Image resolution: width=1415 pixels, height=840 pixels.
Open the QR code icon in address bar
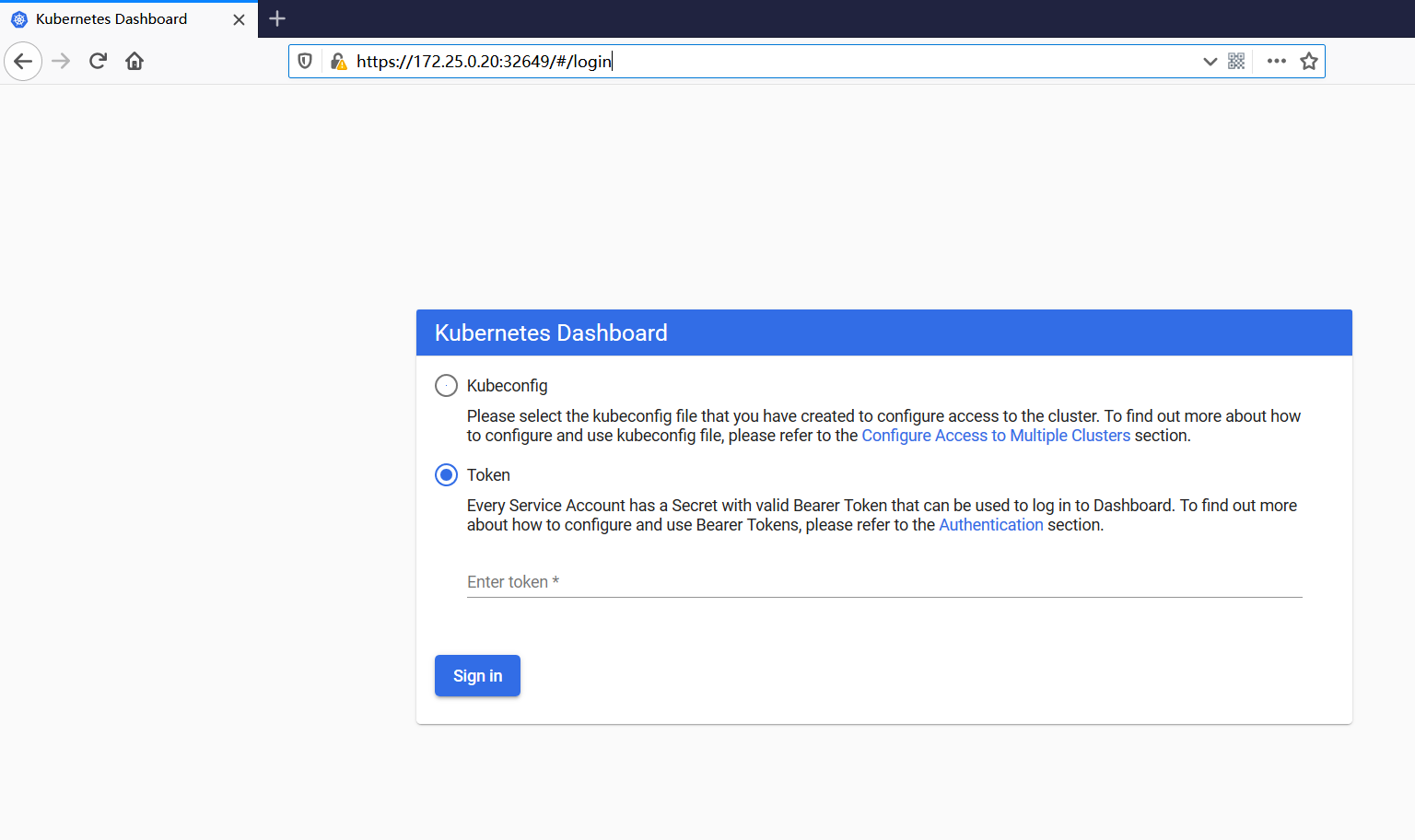click(1236, 62)
